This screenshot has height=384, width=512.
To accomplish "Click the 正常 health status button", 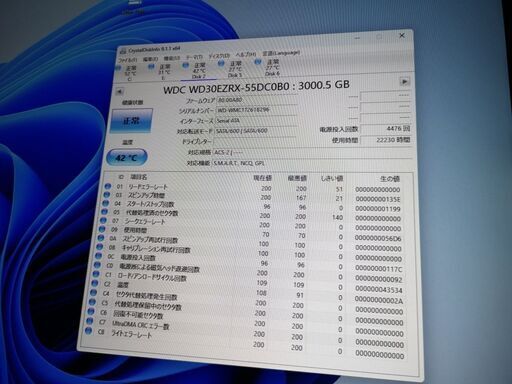I will [x=131, y=121].
